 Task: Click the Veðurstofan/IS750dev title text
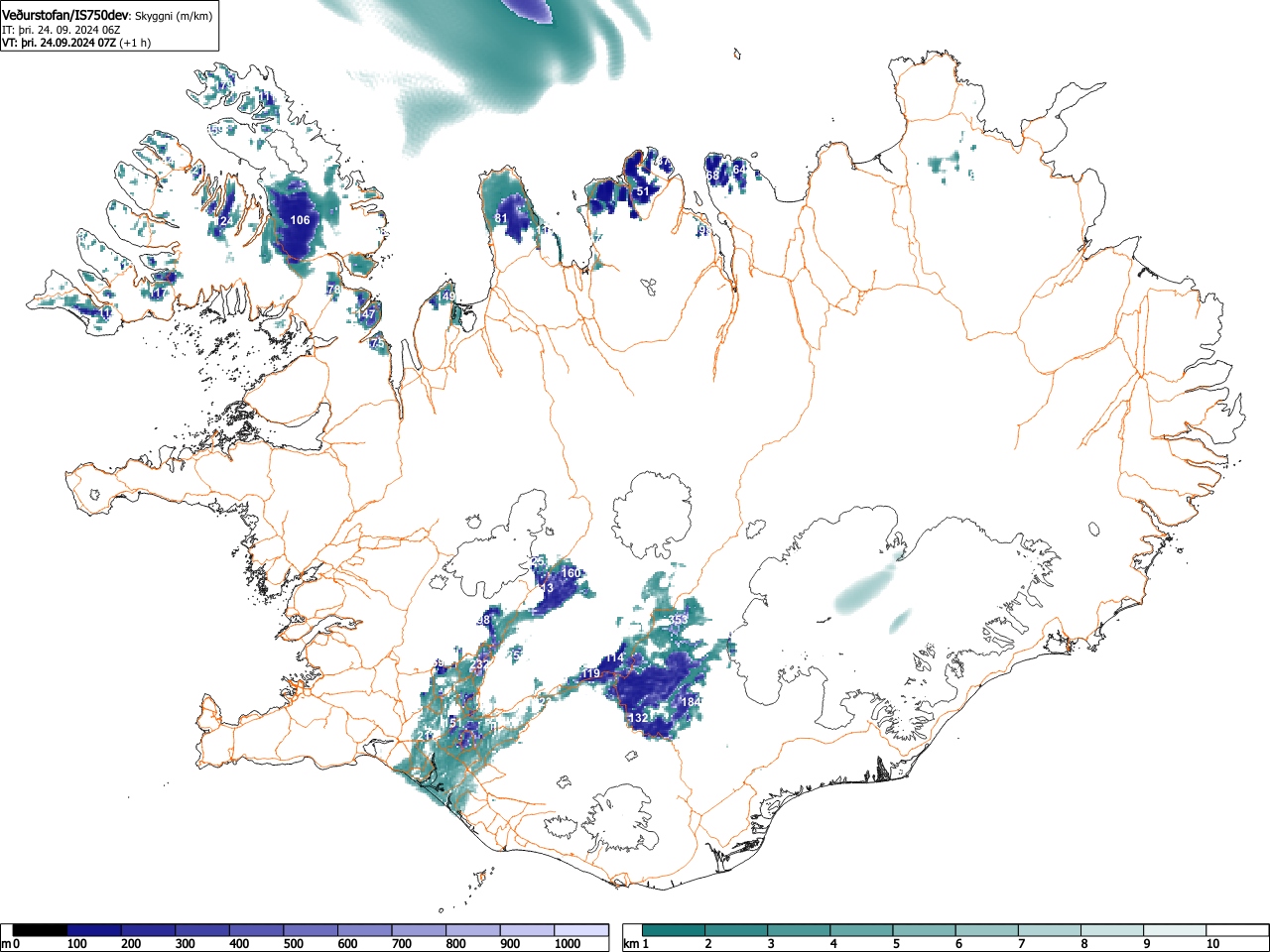pos(65,15)
